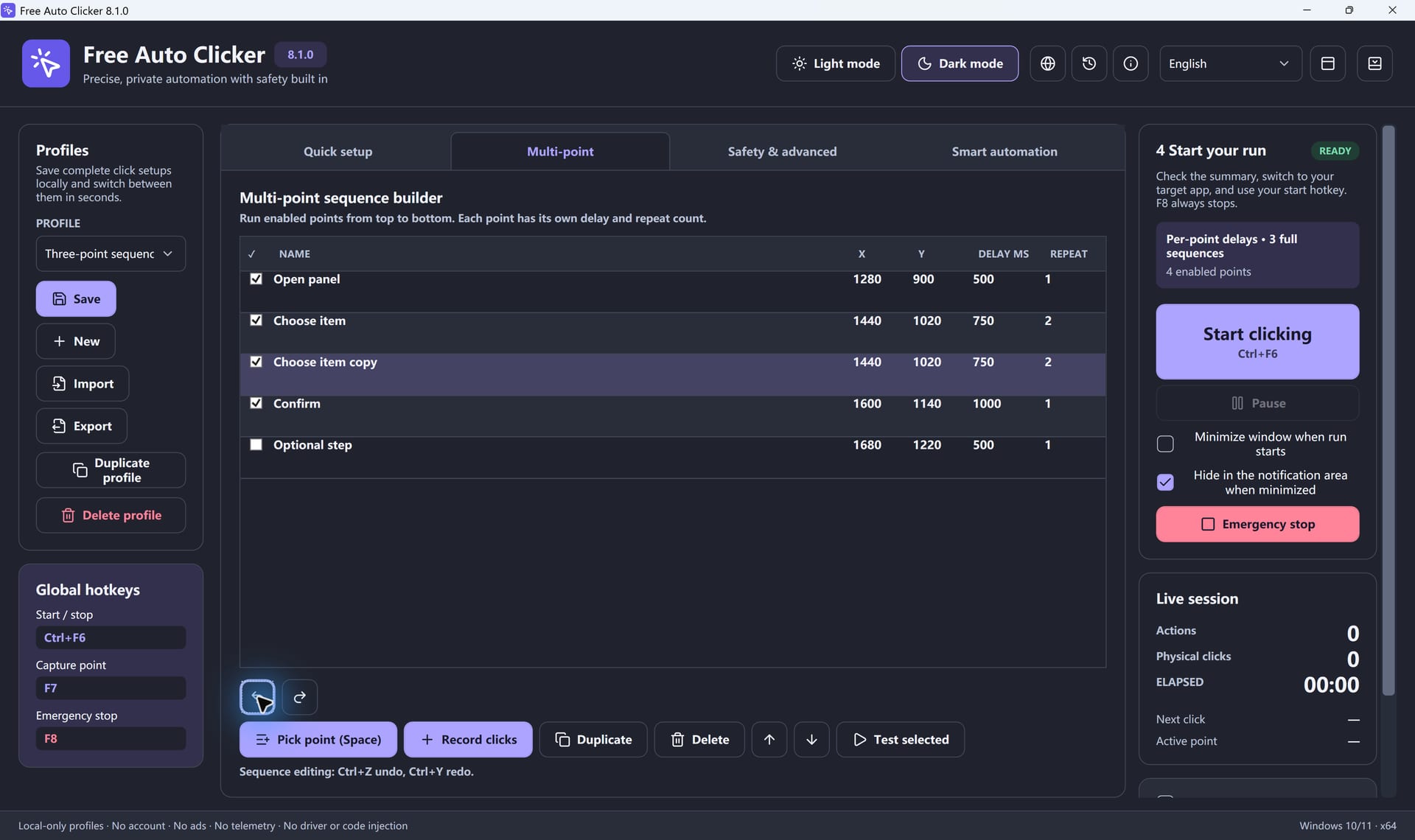
Task: Save the current profile
Action: coord(76,299)
